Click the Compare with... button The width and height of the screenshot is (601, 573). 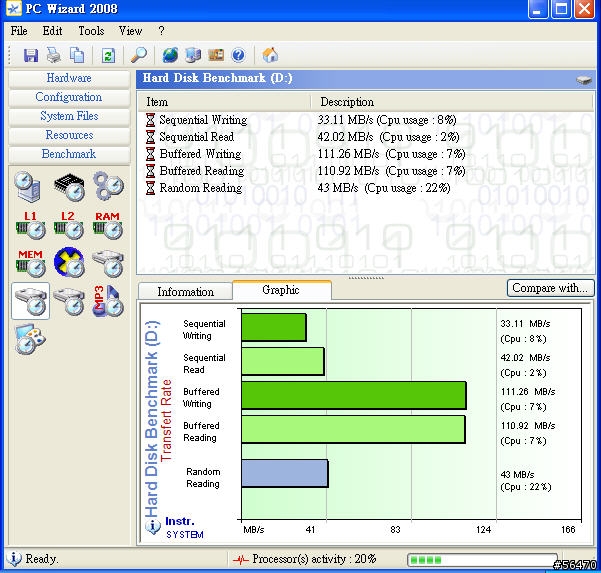click(x=550, y=288)
